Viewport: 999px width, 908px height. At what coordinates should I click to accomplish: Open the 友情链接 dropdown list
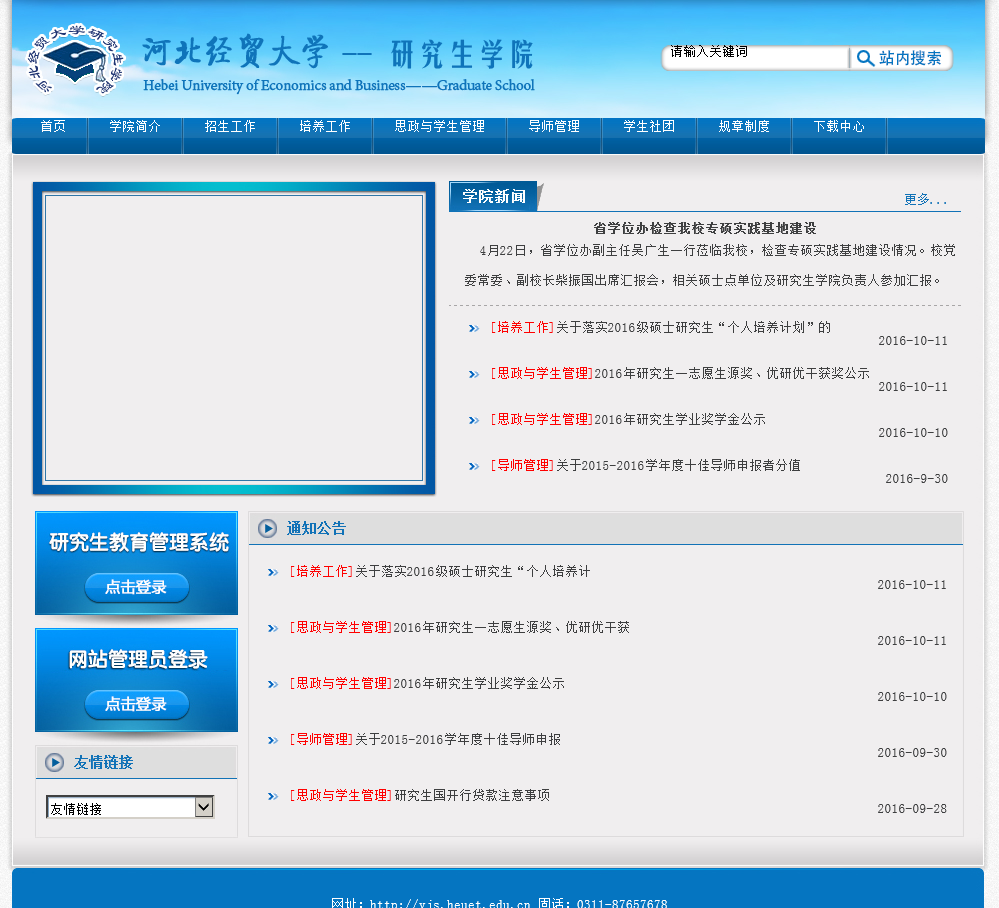coord(130,807)
